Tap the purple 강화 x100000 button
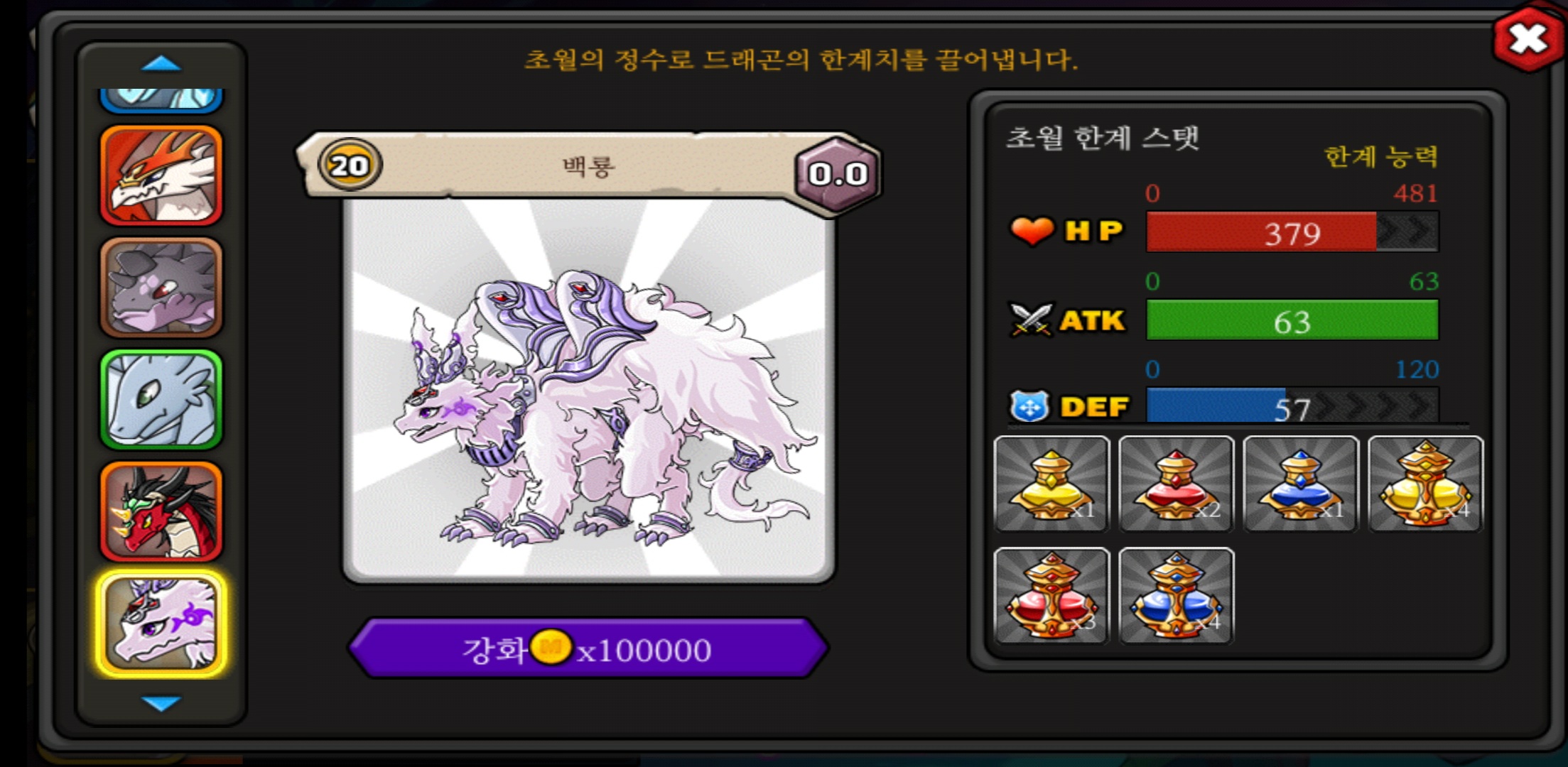The image size is (1568, 767). point(588,648)
